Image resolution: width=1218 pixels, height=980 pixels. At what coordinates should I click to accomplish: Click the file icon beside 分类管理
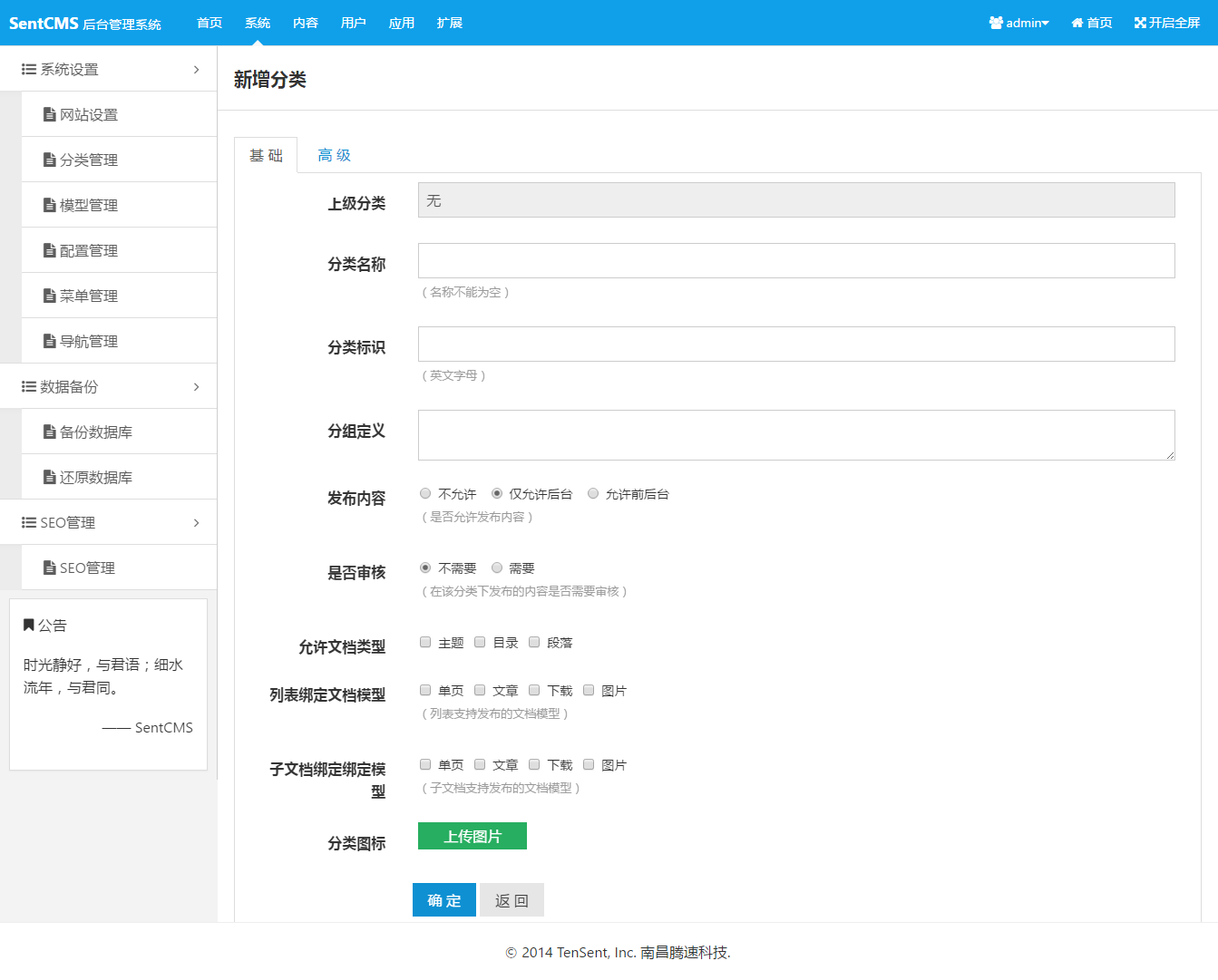tap(50, 160)
